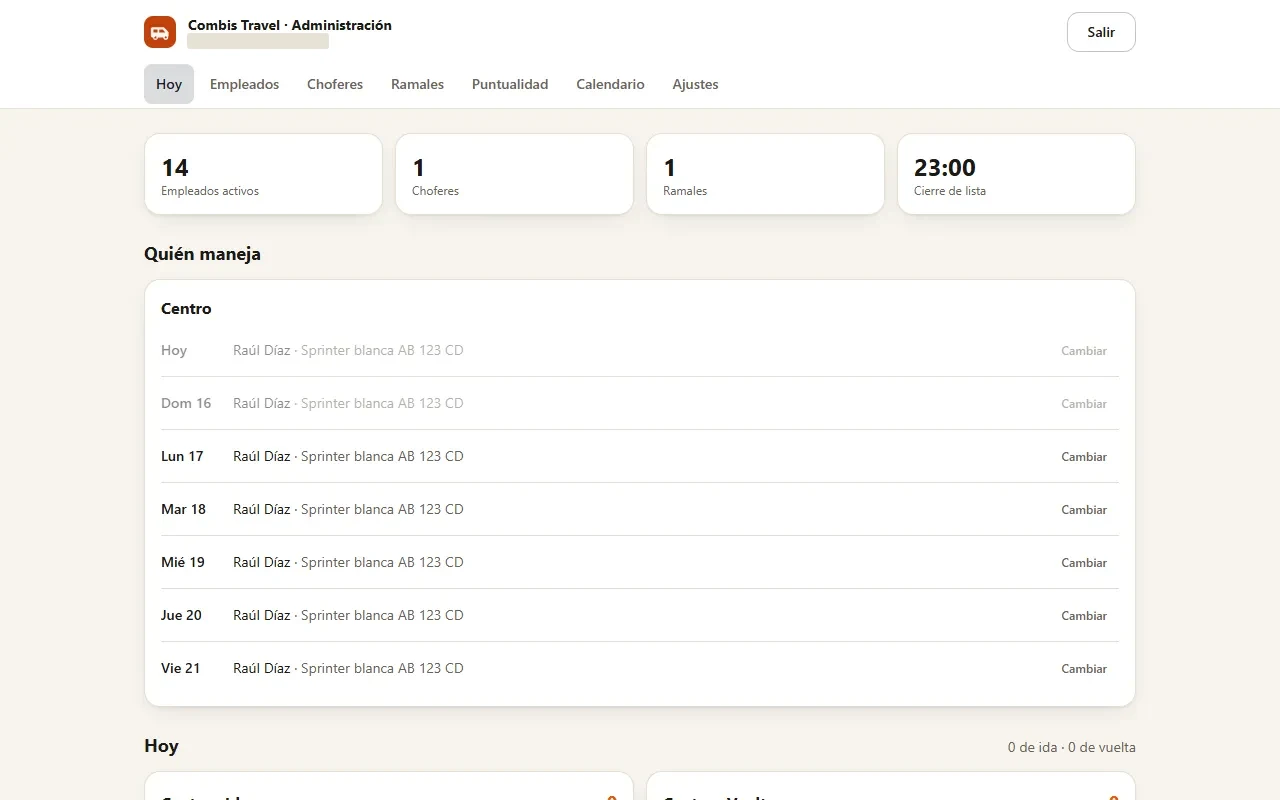Change the driver for Mié 19
Screen dimensions: 1280x800
pos(1084,563)
